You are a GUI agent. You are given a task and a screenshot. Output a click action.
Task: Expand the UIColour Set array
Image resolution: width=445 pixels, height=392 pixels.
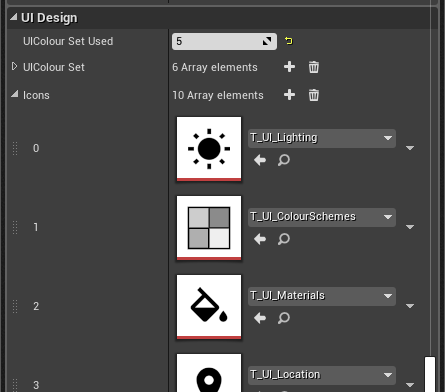click(14, 66)
